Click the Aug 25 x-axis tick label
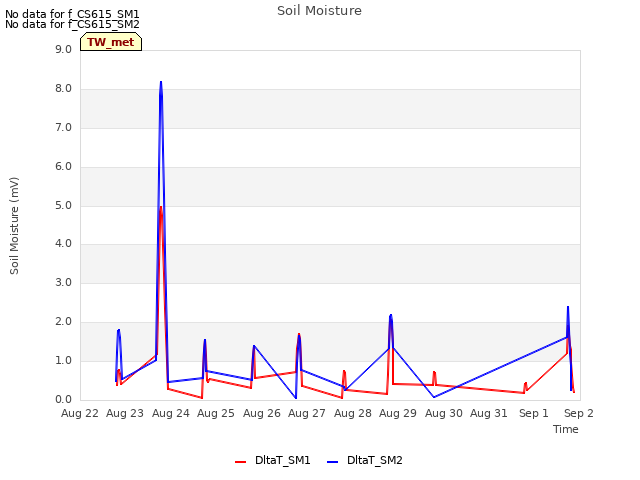 (216, 413)
